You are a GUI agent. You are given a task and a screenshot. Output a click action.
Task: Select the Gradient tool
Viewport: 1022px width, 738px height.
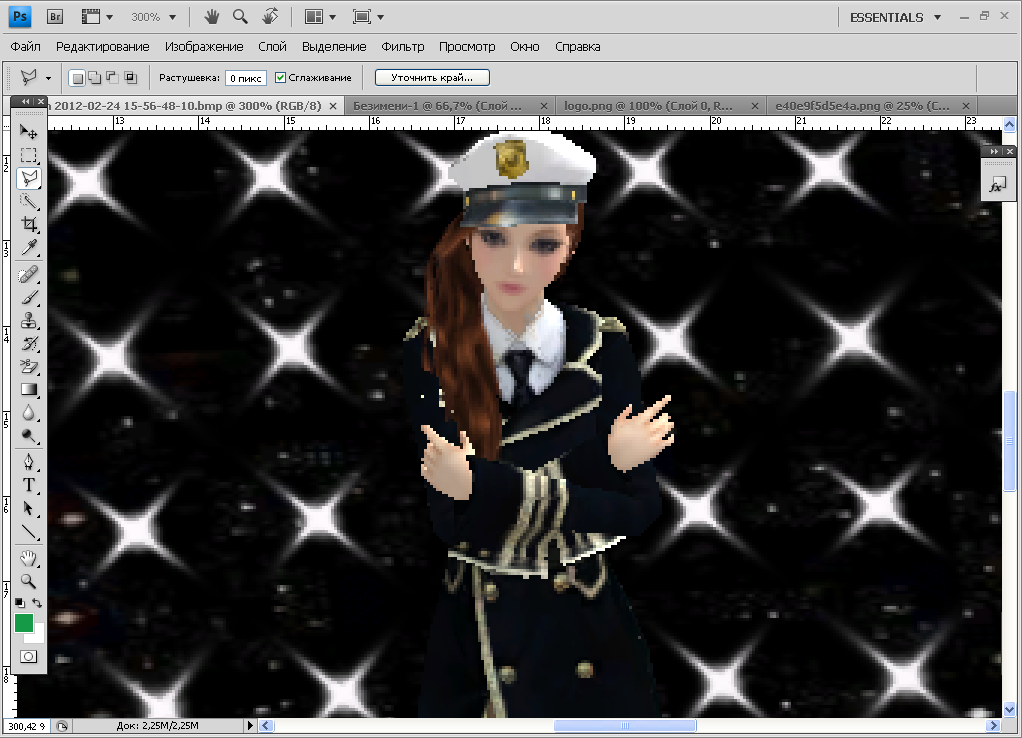click(29, 389)
